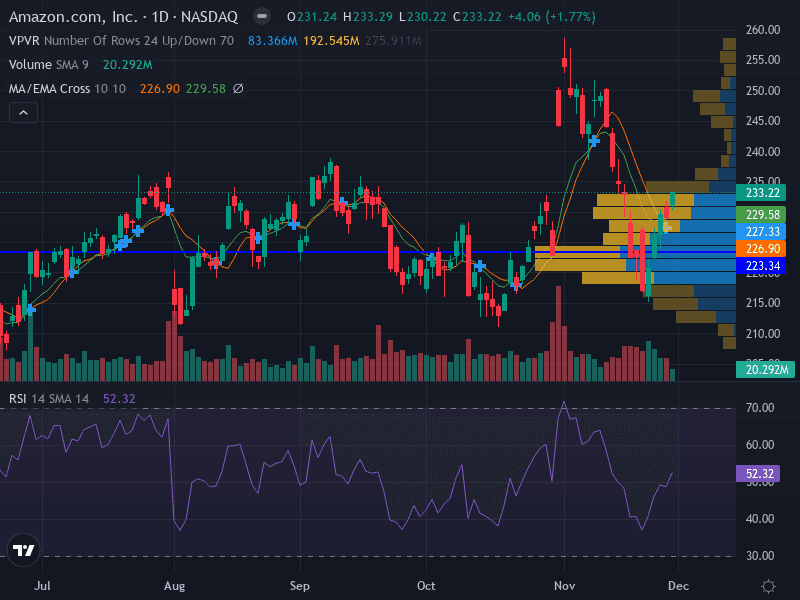Click the Volume SMA value 20.292M in legend
Viewport: 800px width, 600px height.
[x=128, y=64]
